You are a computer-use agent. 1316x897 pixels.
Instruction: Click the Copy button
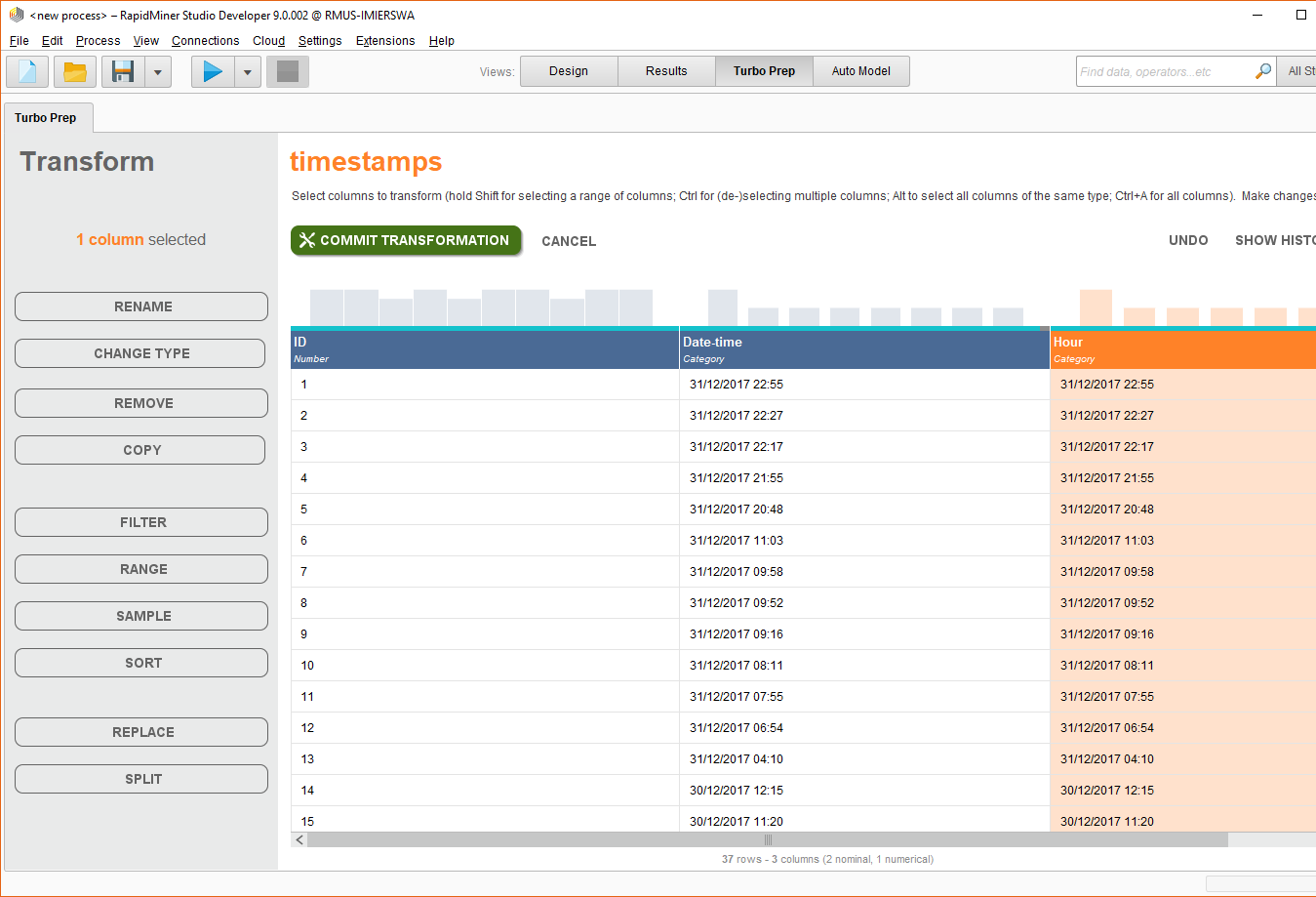[x=140, y=450]
